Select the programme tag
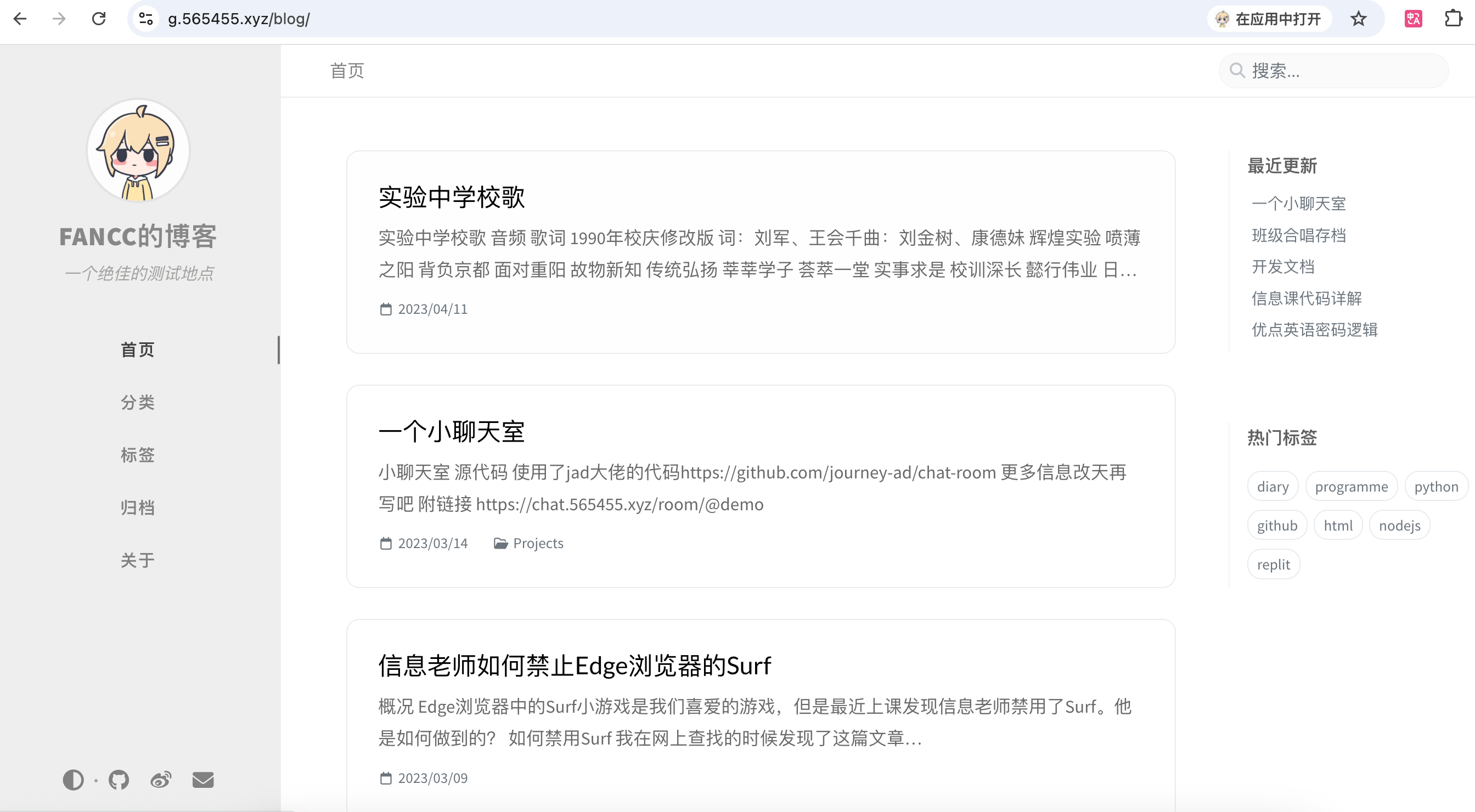The height and width of the screenshot is (812, 1475). coord(1352,486)
